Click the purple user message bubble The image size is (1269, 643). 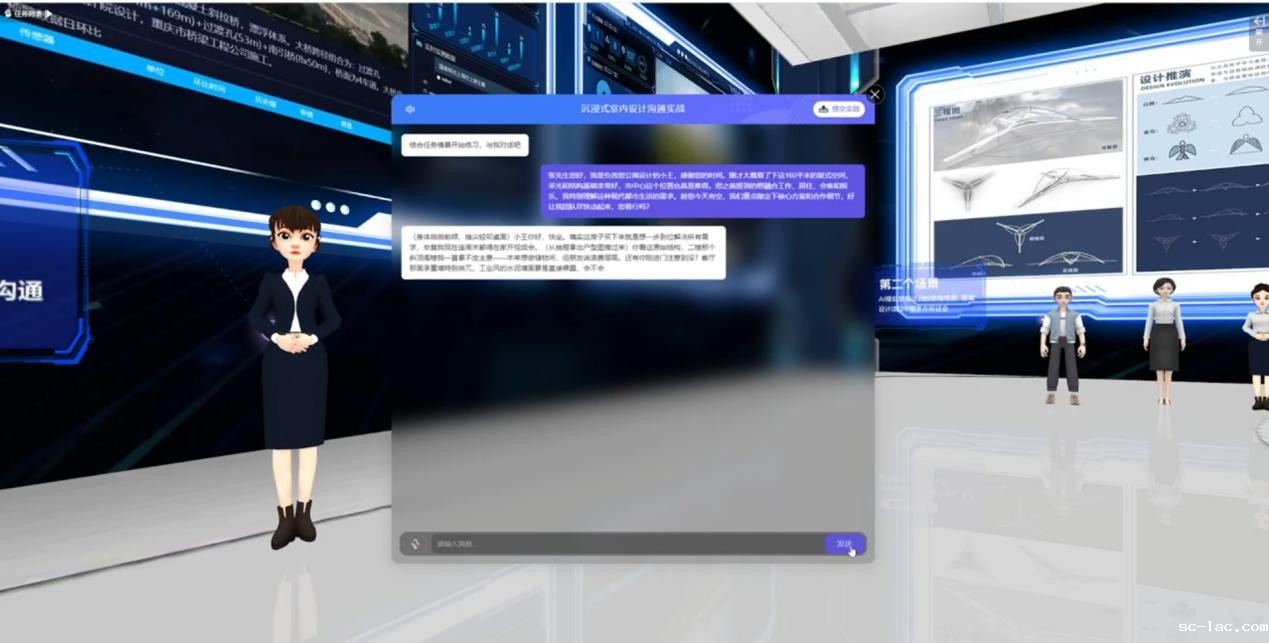[702, 191]
